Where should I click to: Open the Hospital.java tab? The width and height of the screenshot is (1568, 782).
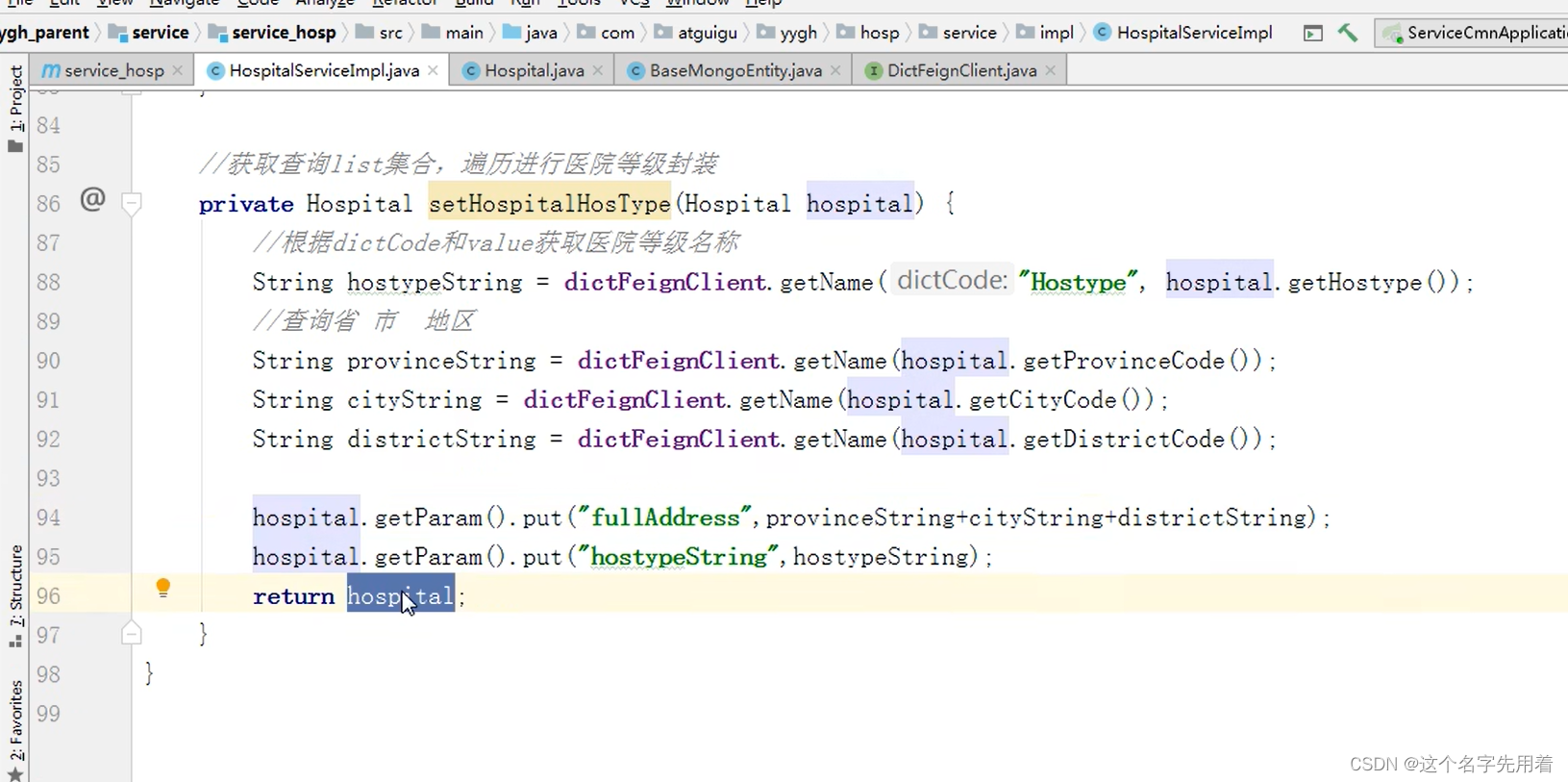(534, 70)
